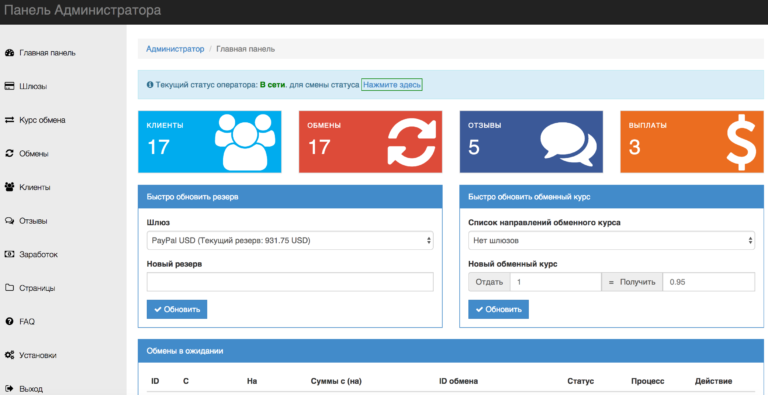The image size is (768, 395).
Task: Click the question mark icon for FAQ
Action: (9, 321)
